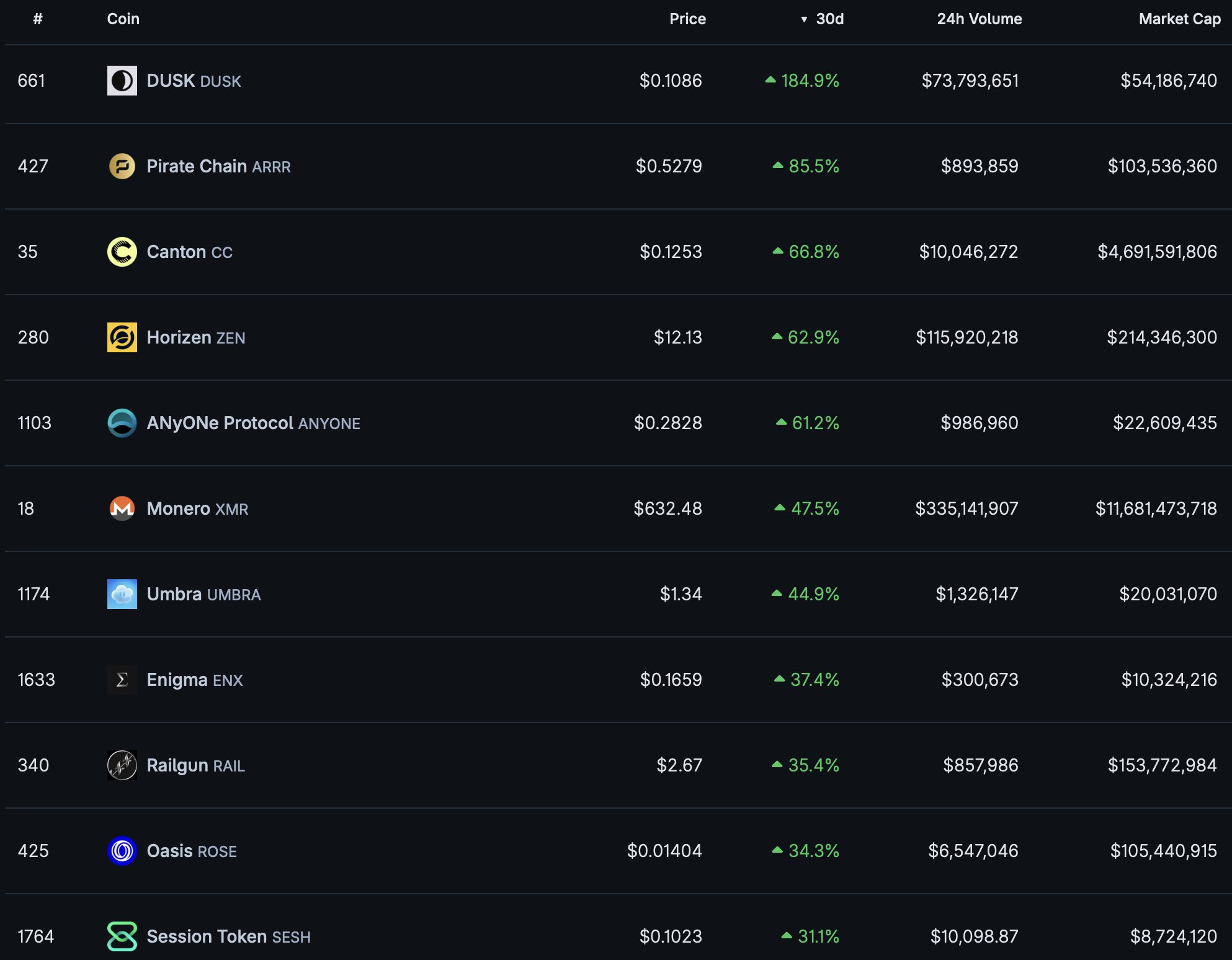Open the Monero coin name link
This screenshot has height=960, width=1232.
click(x=179, y=509)
